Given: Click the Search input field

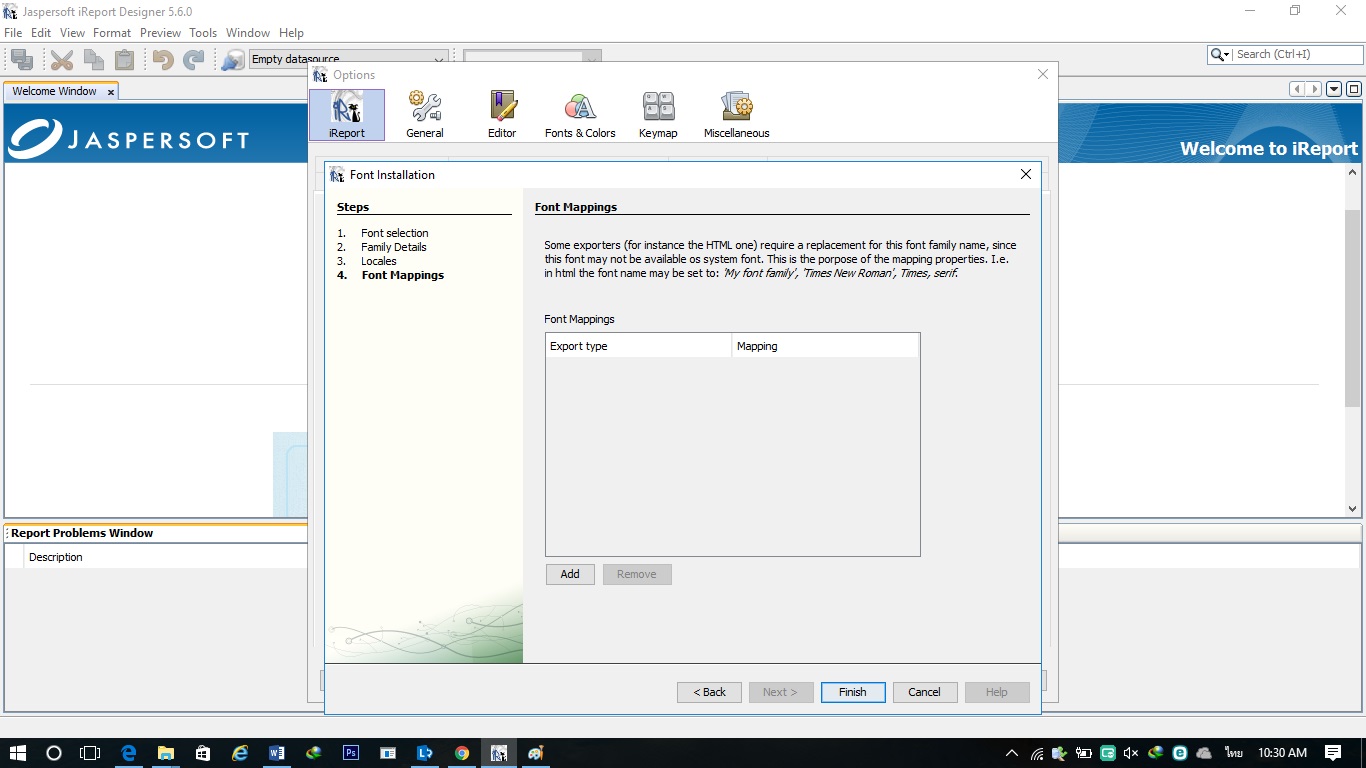Looking at the screenshot, I should pyautogui.click(x=1298, y=55).
